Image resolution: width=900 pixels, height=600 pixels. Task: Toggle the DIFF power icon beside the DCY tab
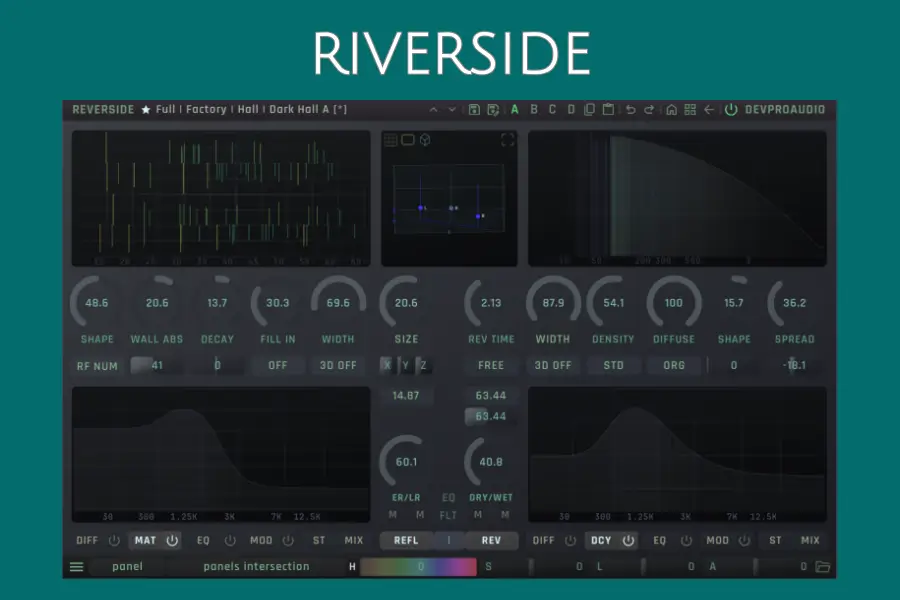(570, 540)
